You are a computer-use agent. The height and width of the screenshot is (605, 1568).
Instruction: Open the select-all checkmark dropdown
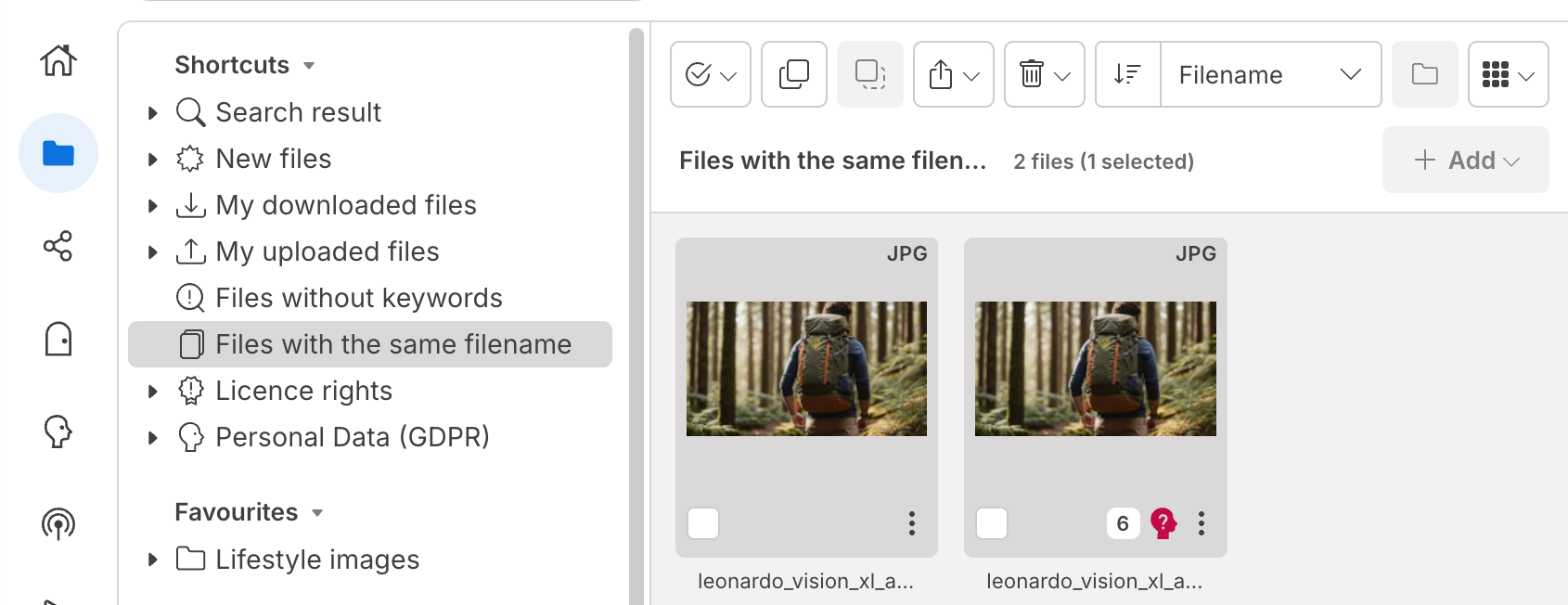[x=710, y=74]
